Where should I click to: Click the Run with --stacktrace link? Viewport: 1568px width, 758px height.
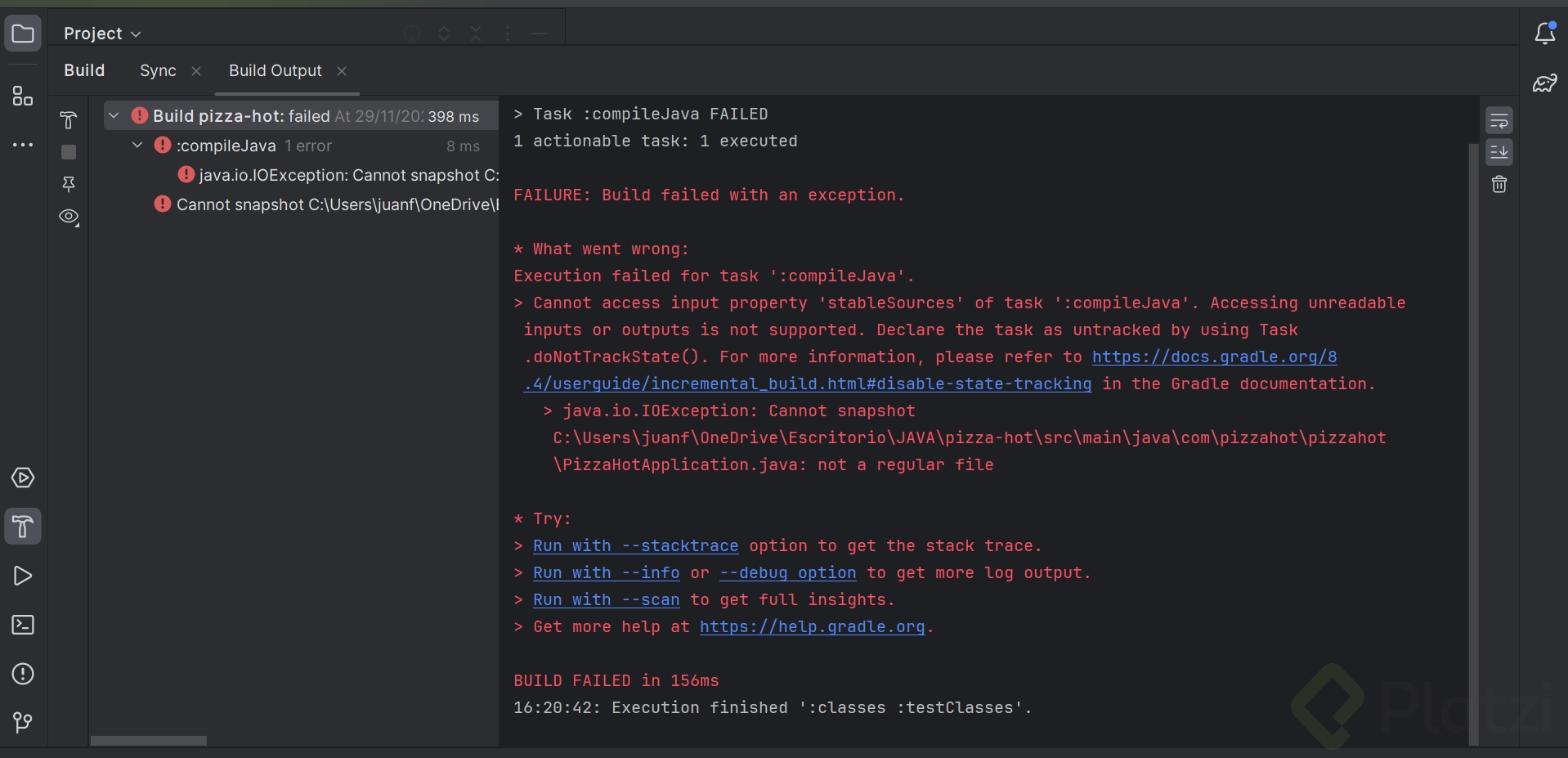[635, 546]
